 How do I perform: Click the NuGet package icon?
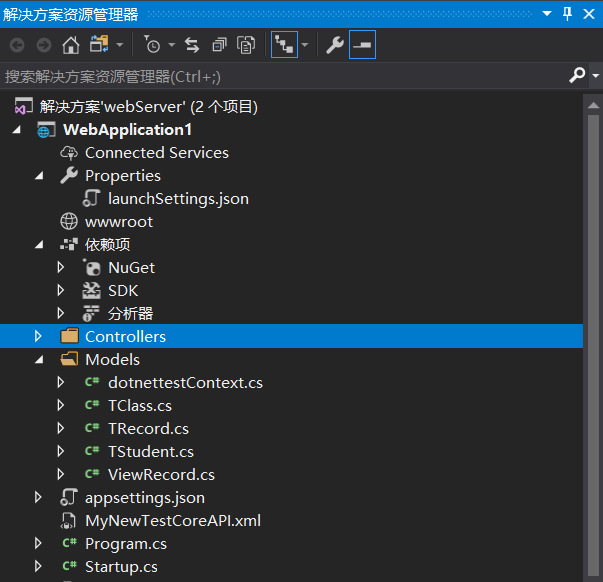coord(92,267)
